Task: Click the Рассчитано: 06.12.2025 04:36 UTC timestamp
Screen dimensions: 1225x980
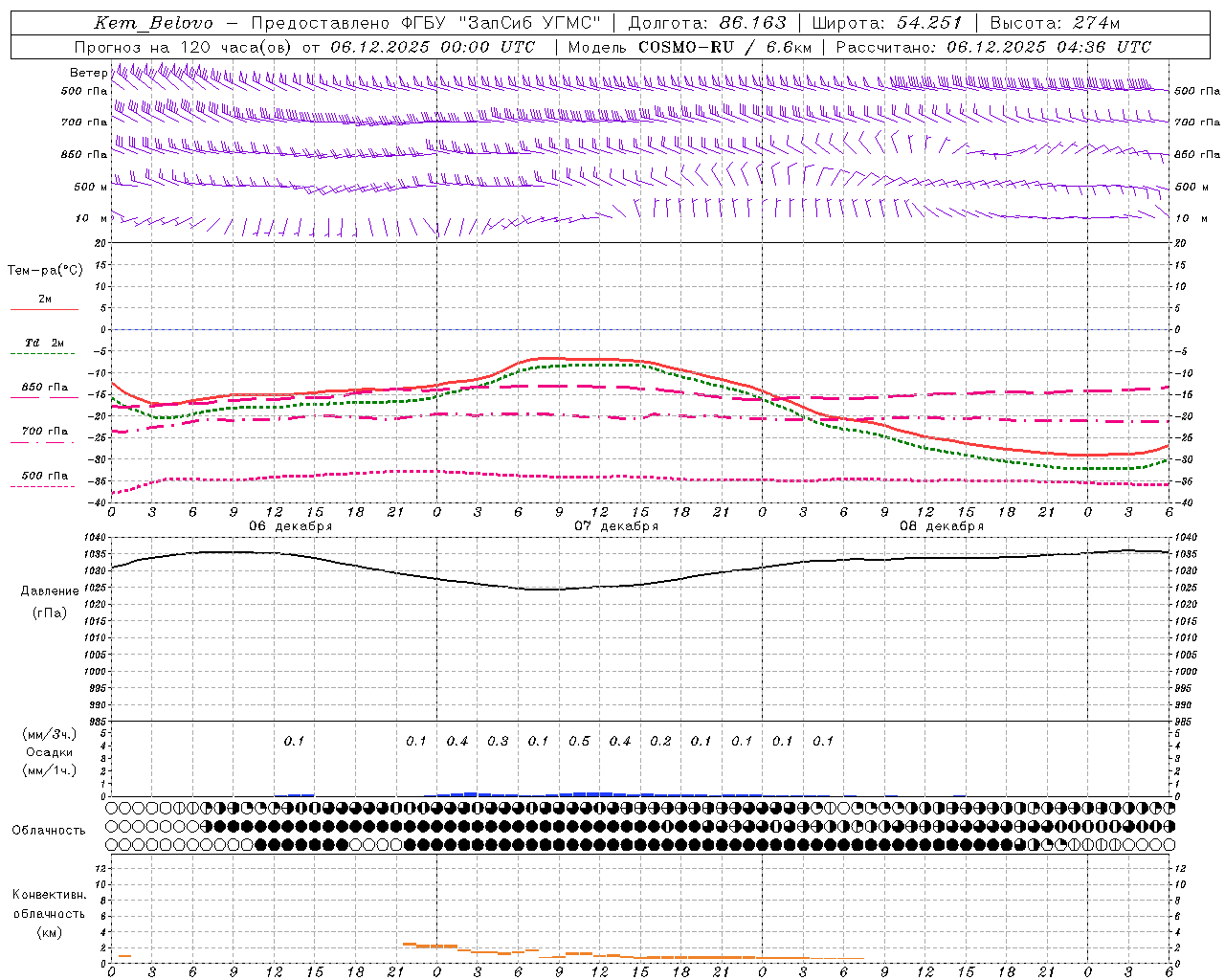Action: (993, 47)
